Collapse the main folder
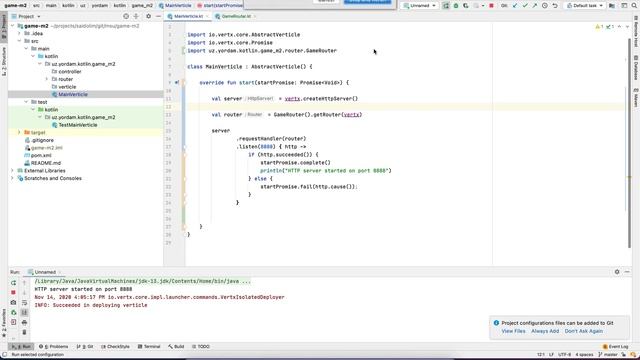The image size is (640, 360). point(26,49)
